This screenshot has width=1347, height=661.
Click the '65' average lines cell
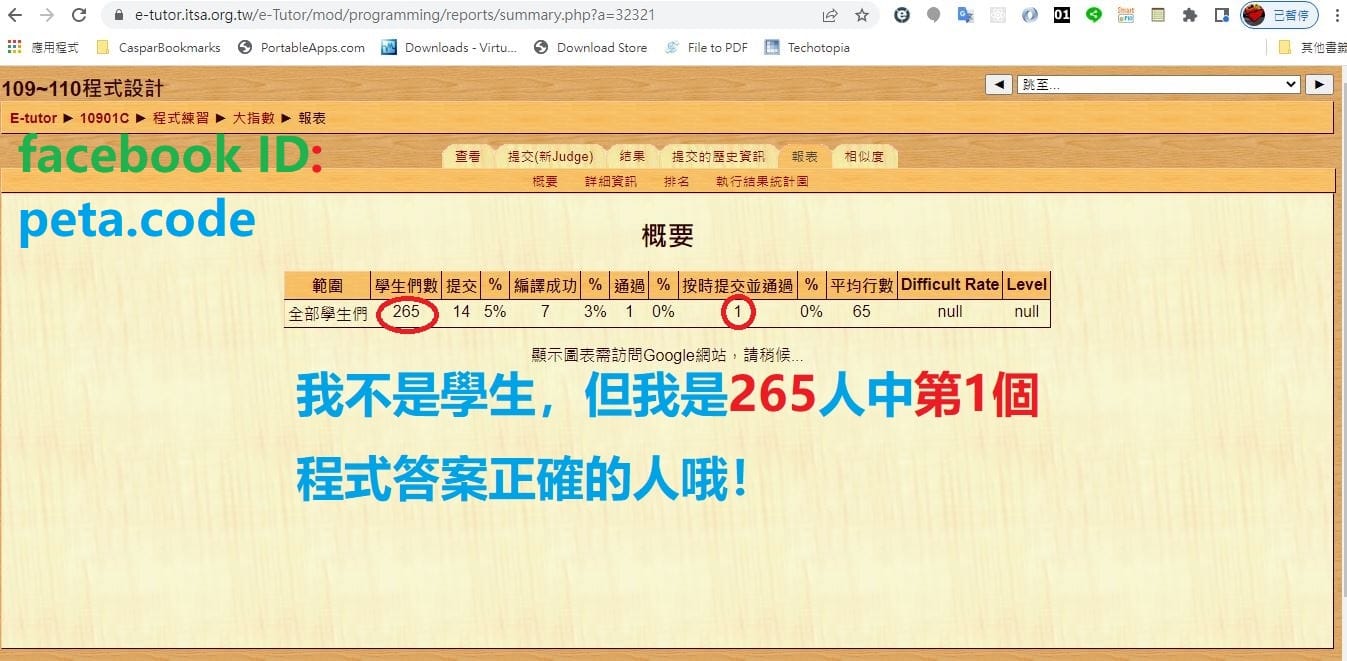pos(861,312)
